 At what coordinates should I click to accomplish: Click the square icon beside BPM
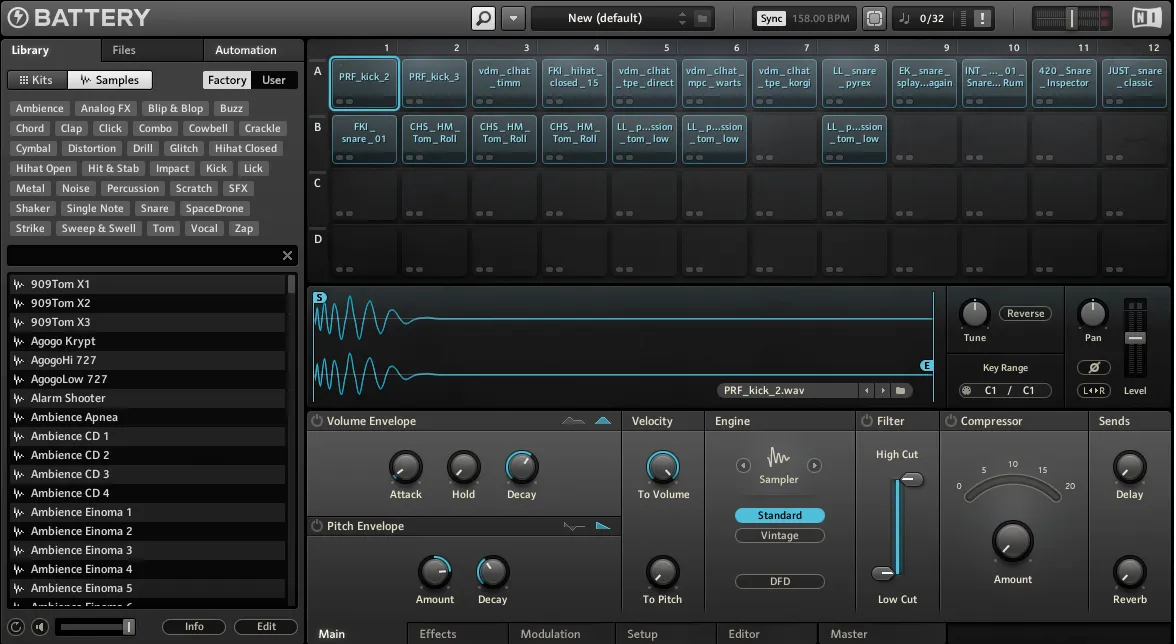click(874, 18)
